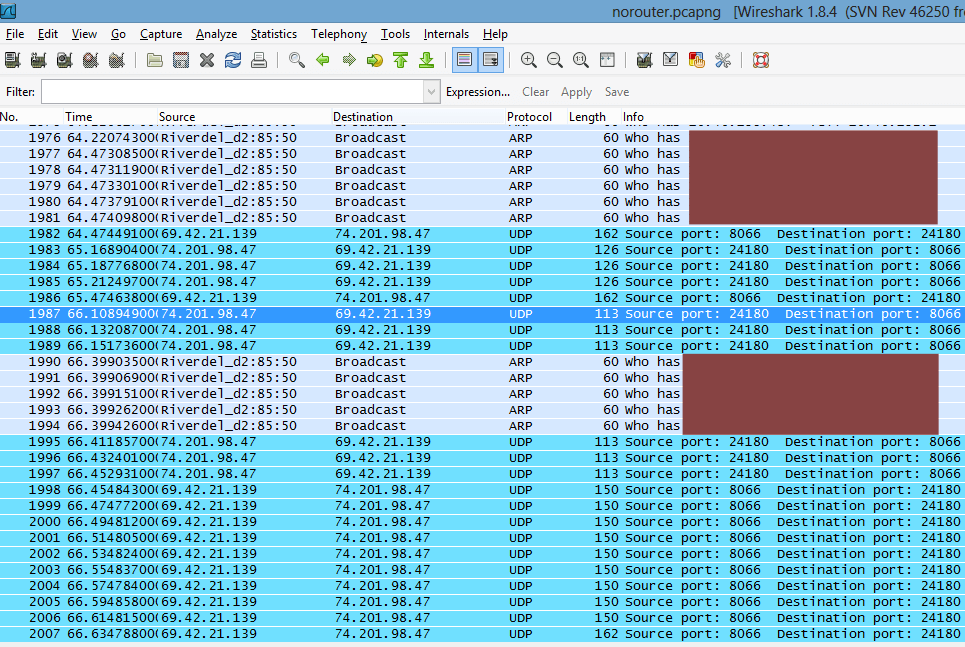Open the capture interfaces list icon
Viewport: 965px width, 647px height.
(12, 60)
